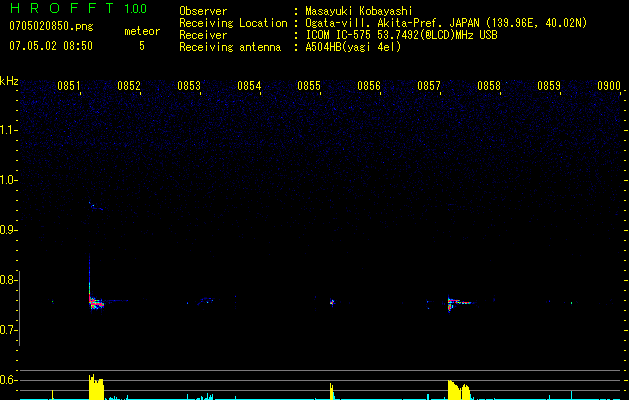Click the 0900 time marker
629x400 pixels.
609,86
